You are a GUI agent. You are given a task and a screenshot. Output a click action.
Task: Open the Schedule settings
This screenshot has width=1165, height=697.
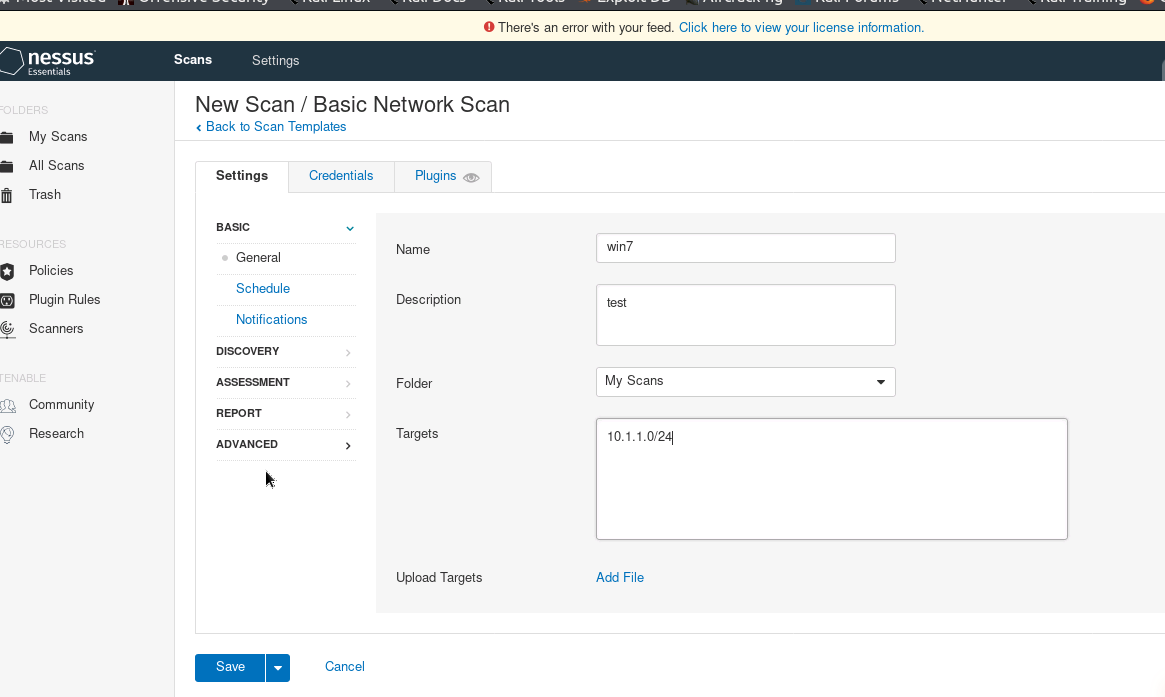tap(263, 289)
